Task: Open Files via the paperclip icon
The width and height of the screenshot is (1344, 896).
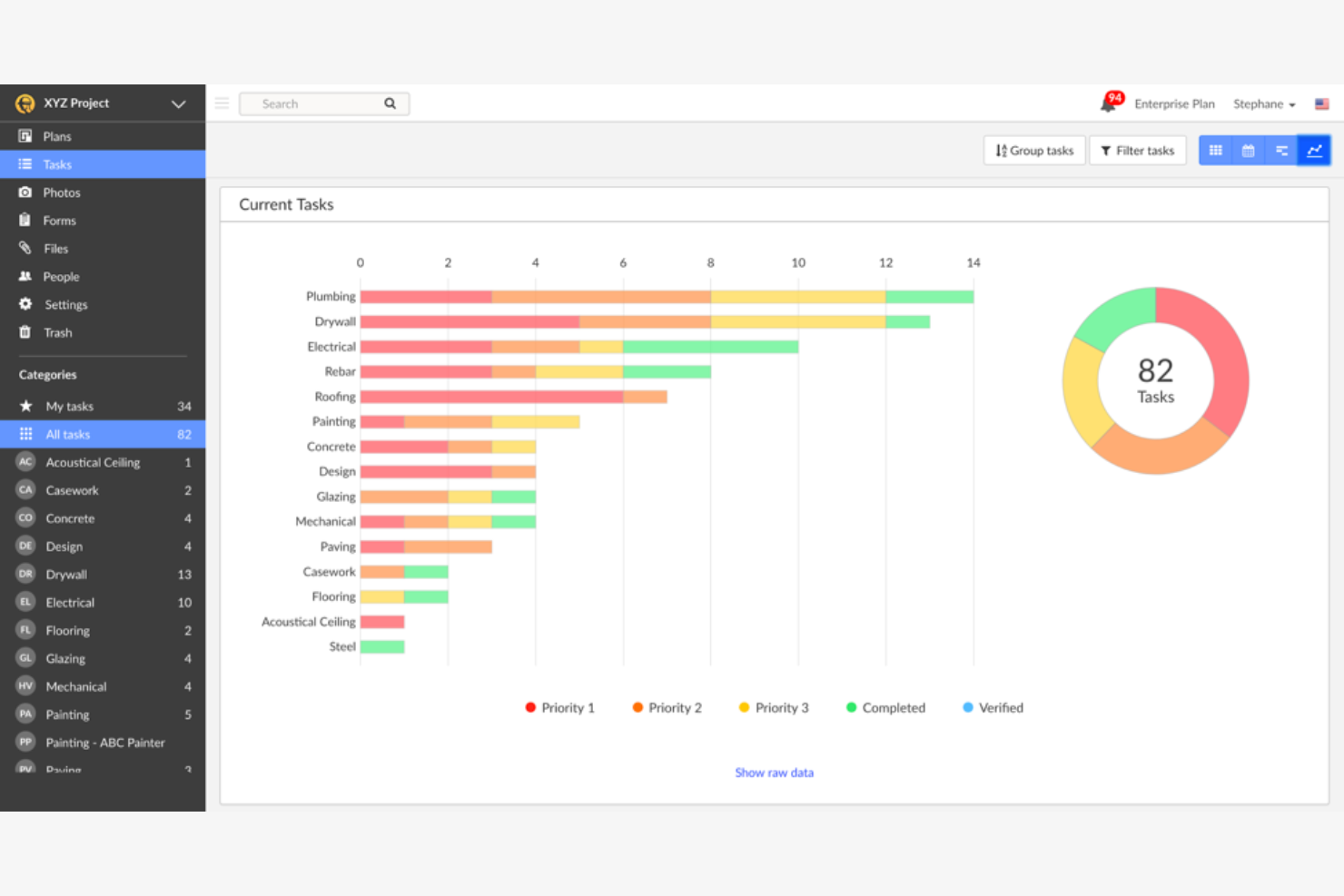Action: (54, 248)
